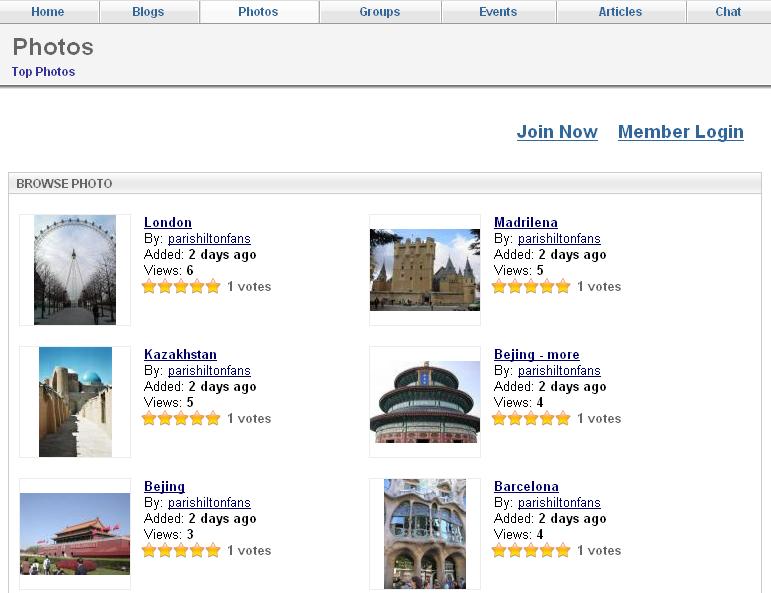Viewport: 771px width, 593px height.
Task: View the Madrilena castle thumbnail
Action: pos(425,270)
